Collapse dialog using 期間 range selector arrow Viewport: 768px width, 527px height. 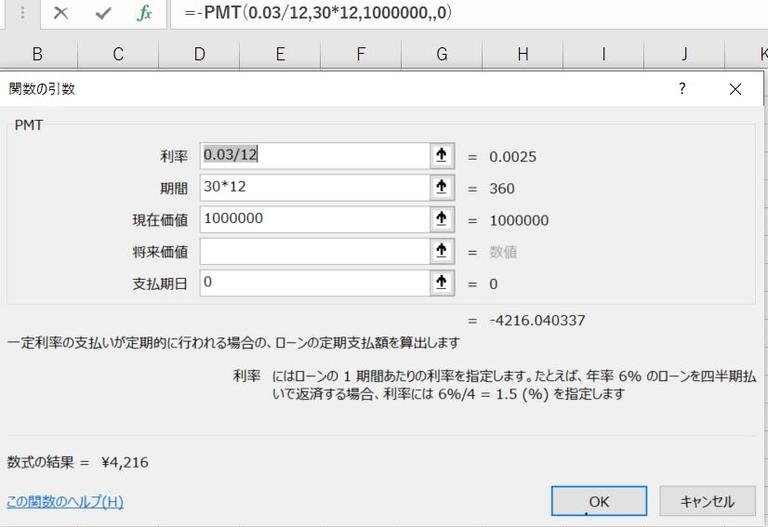point(441,188)
